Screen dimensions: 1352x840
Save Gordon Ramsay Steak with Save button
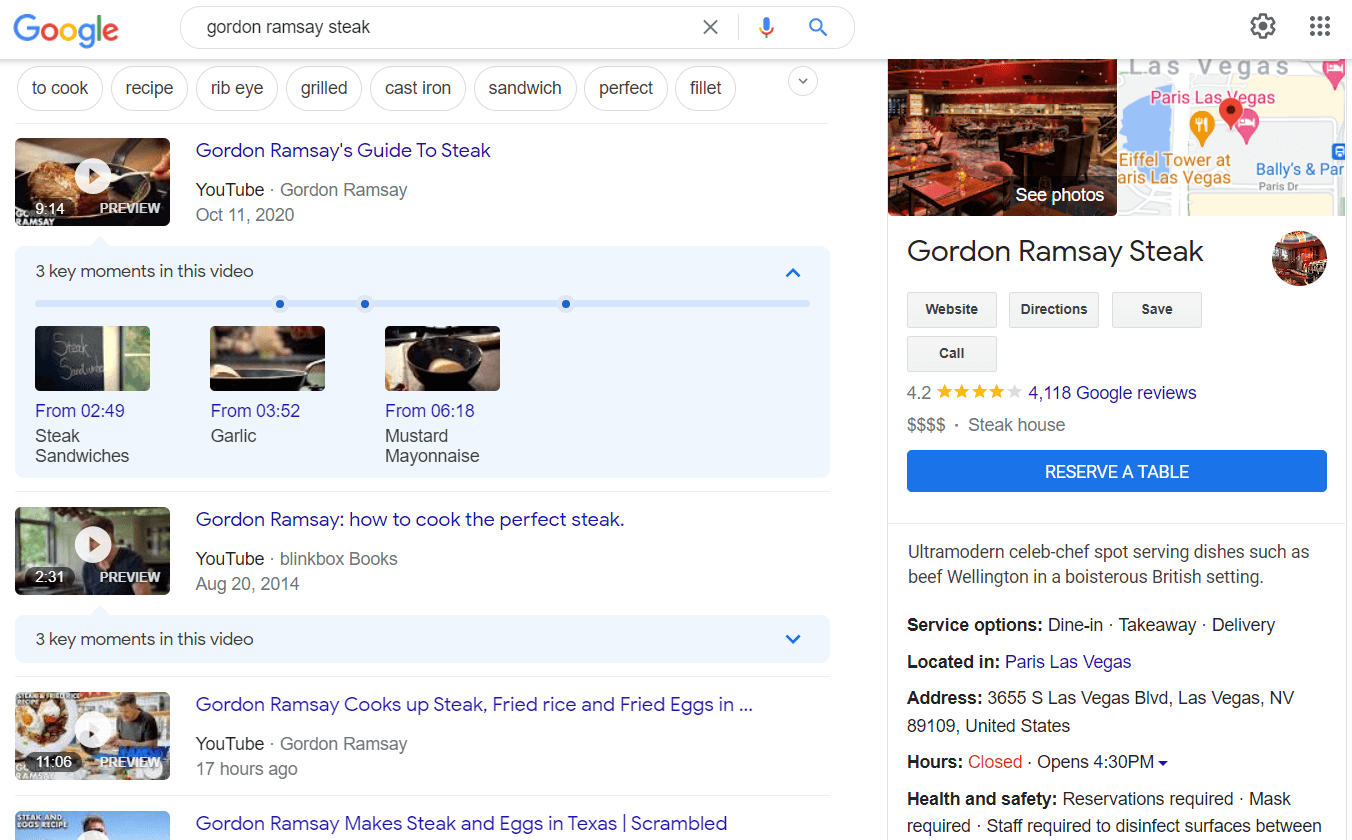(1157, 310)
